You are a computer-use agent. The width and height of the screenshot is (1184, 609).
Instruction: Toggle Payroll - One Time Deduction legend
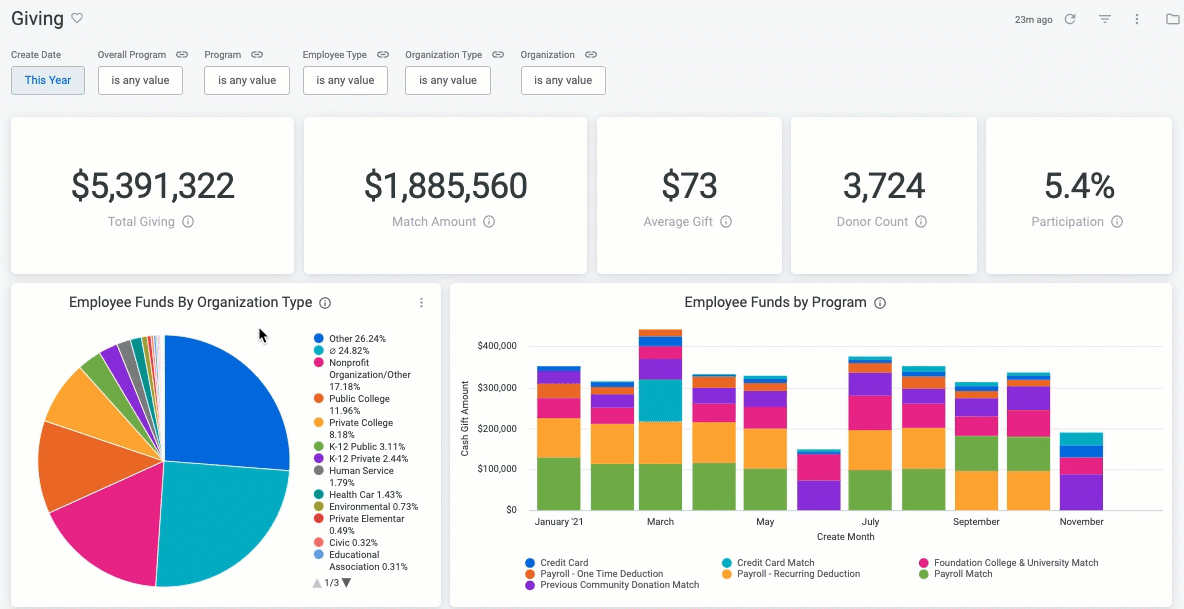(x=594, y=574)
